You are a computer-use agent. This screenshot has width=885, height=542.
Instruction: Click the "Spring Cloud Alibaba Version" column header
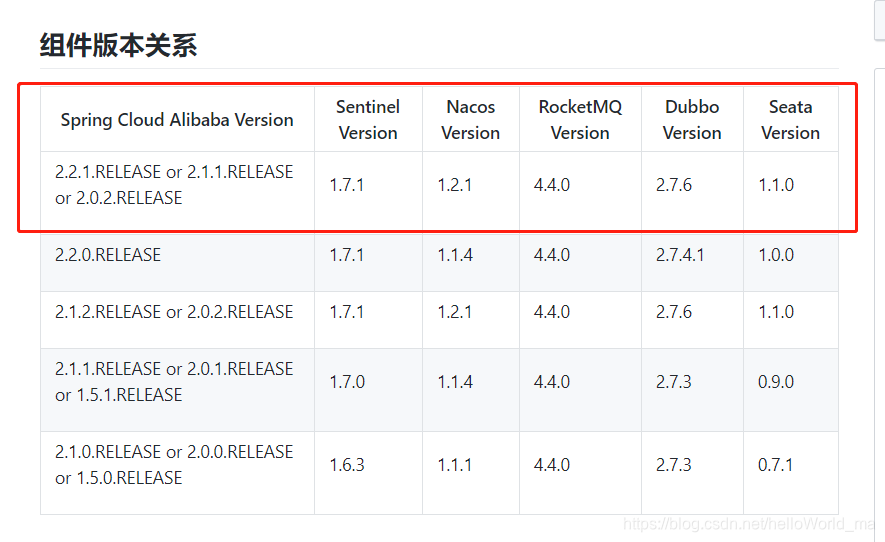coord(177,120)
